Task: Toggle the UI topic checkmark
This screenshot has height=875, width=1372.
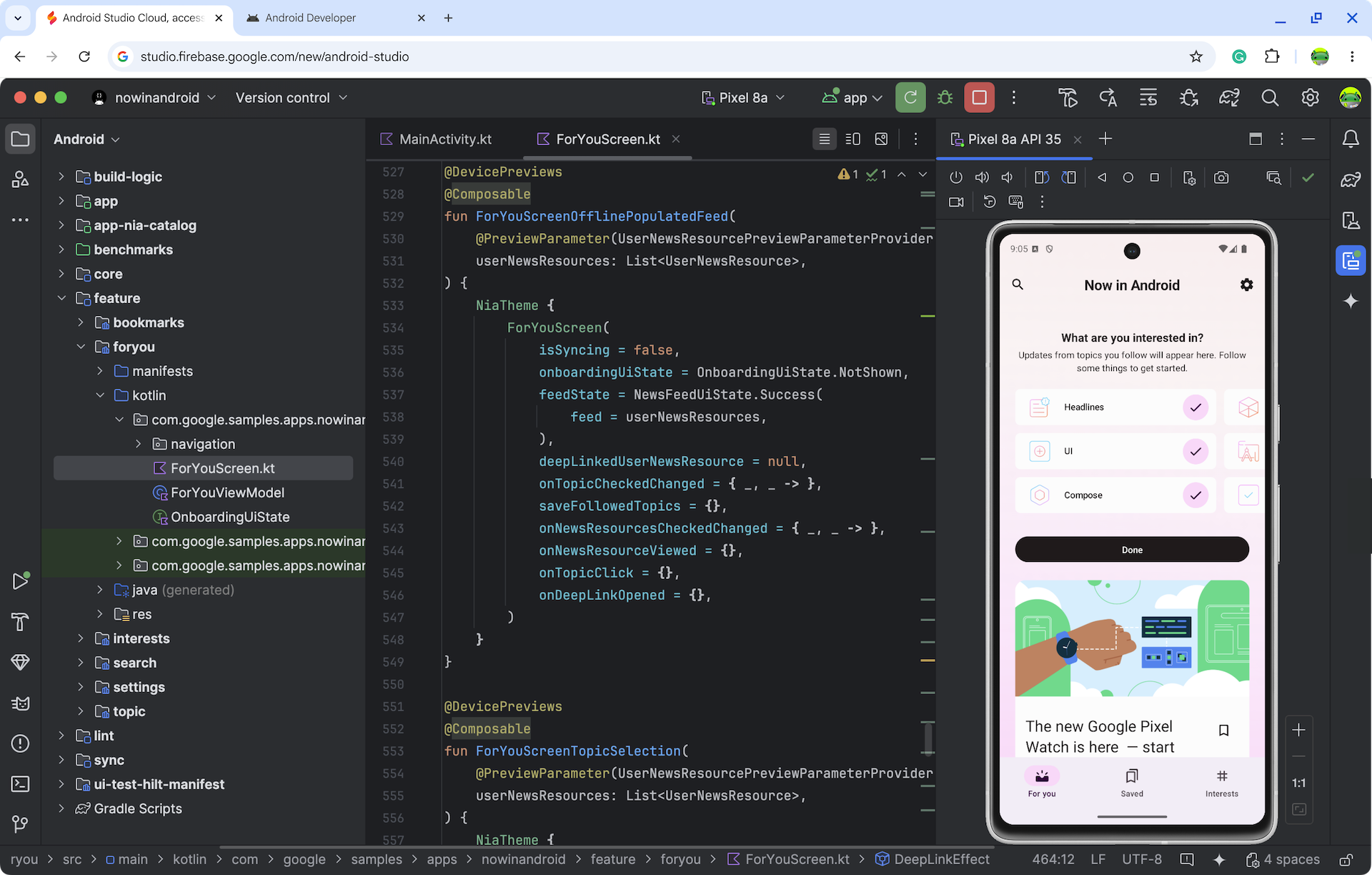Action: 1195,451
